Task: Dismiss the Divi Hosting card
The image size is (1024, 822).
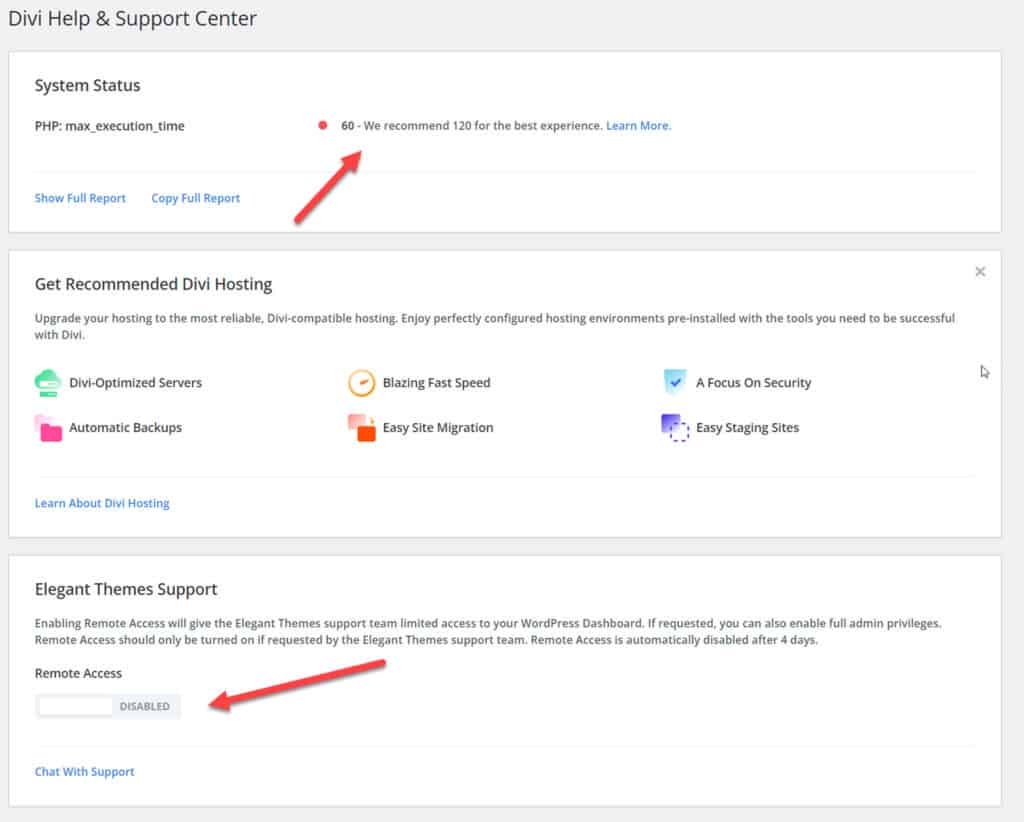Action: click(x=980, y=272)
